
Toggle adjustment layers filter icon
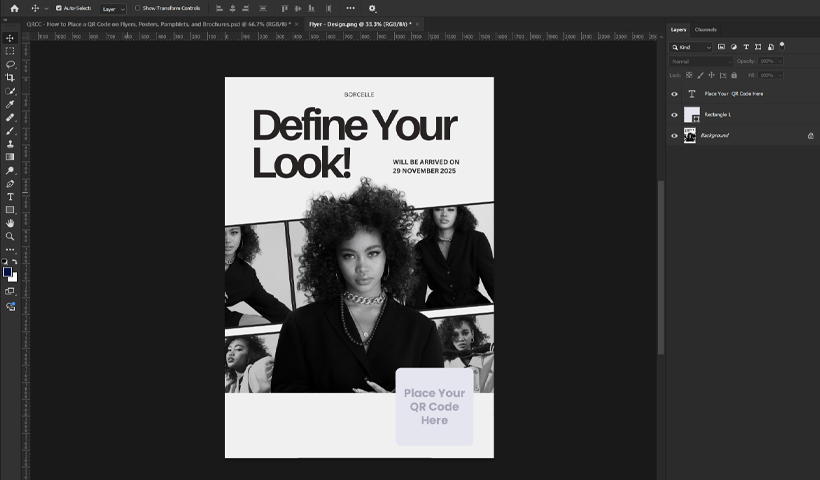point(734,47)
